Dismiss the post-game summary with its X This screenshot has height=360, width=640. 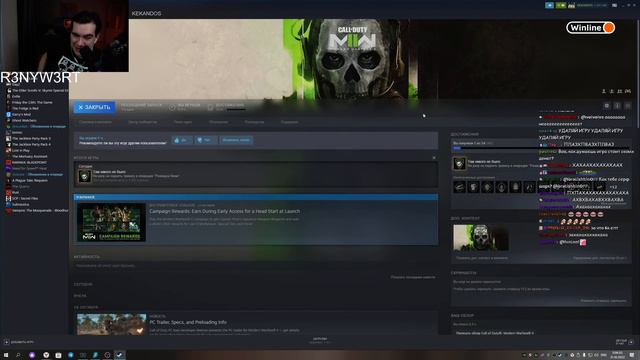click(x=434, y=158)
